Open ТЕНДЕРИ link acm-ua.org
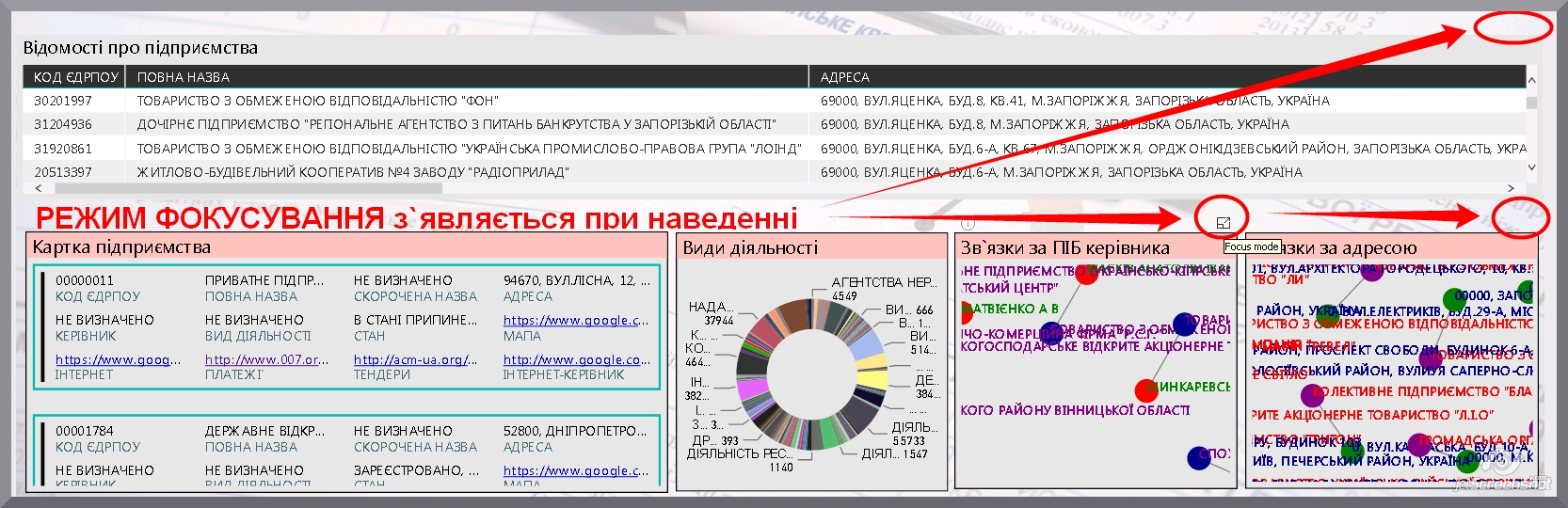The width and height of the screenshot is (1568, 508). coord(416,359)
